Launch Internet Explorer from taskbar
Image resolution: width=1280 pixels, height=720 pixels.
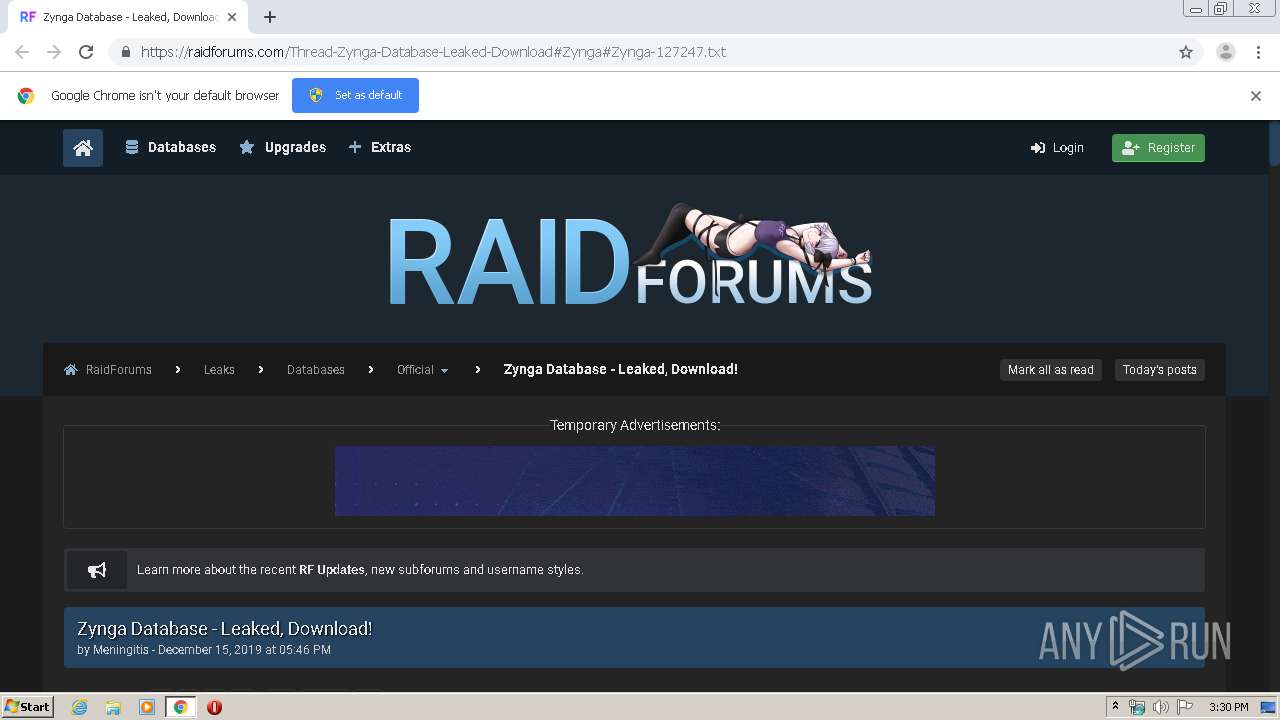[79, 707]
